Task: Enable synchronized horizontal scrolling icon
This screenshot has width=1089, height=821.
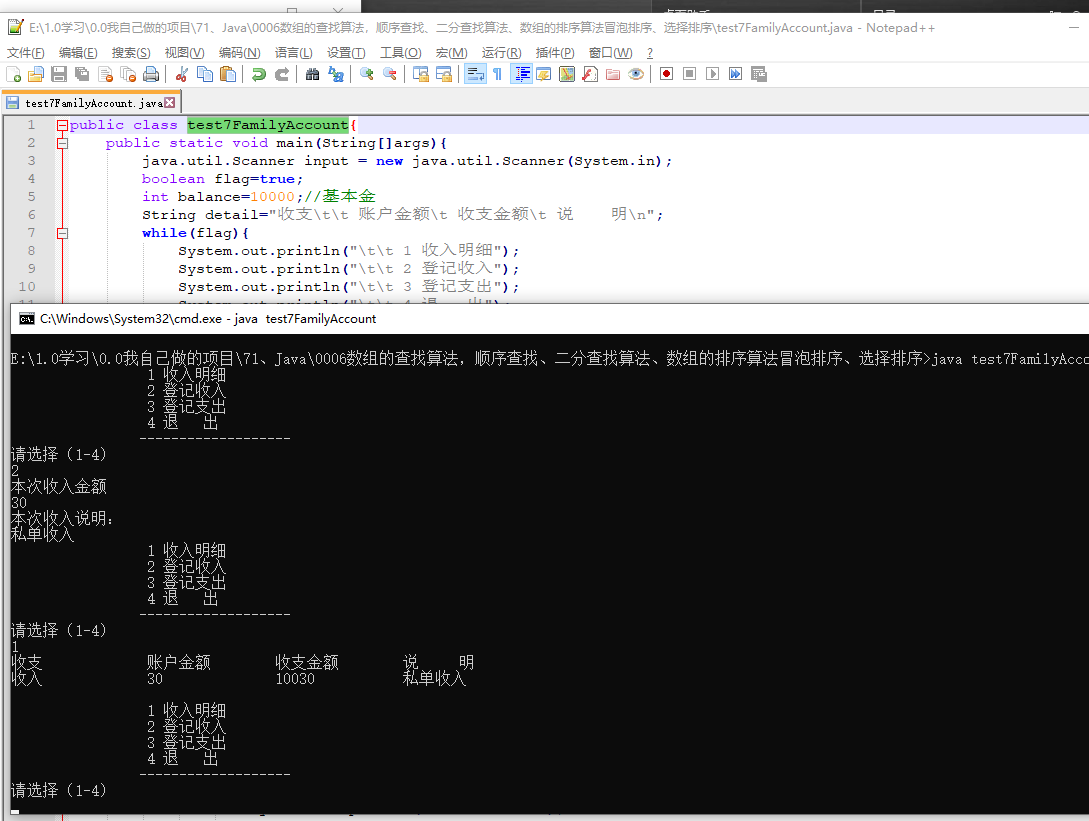Action: 444,74
